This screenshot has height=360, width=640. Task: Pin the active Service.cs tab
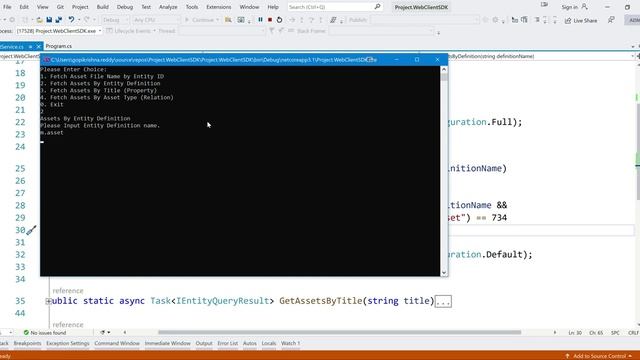click(30, 47)
